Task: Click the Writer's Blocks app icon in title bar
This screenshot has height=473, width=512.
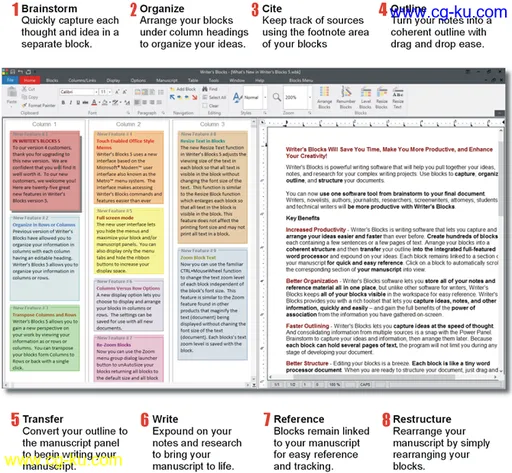Action: coord(5,72)
